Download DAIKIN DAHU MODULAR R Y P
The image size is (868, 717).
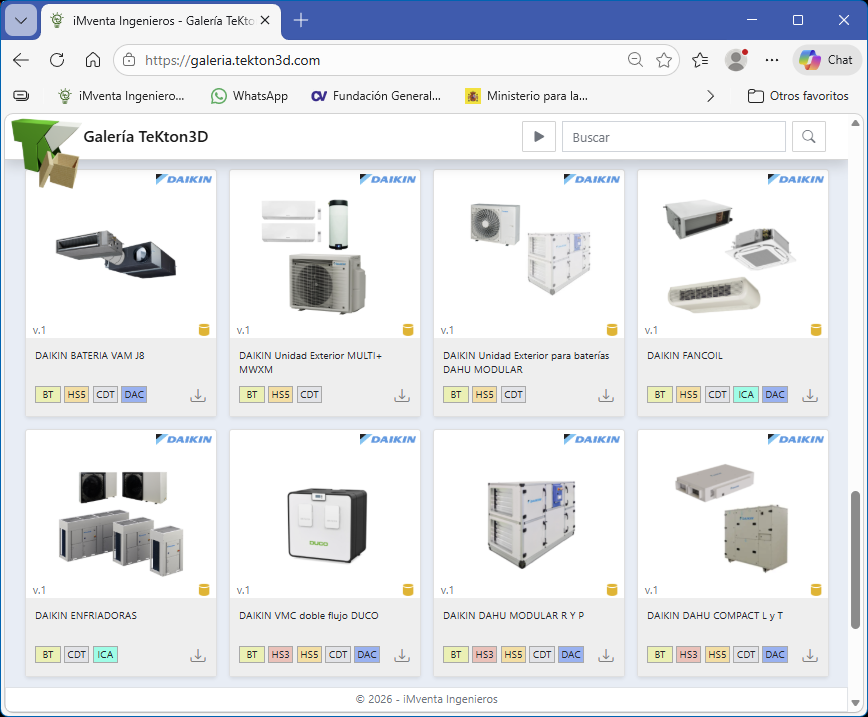coord(606,655)
